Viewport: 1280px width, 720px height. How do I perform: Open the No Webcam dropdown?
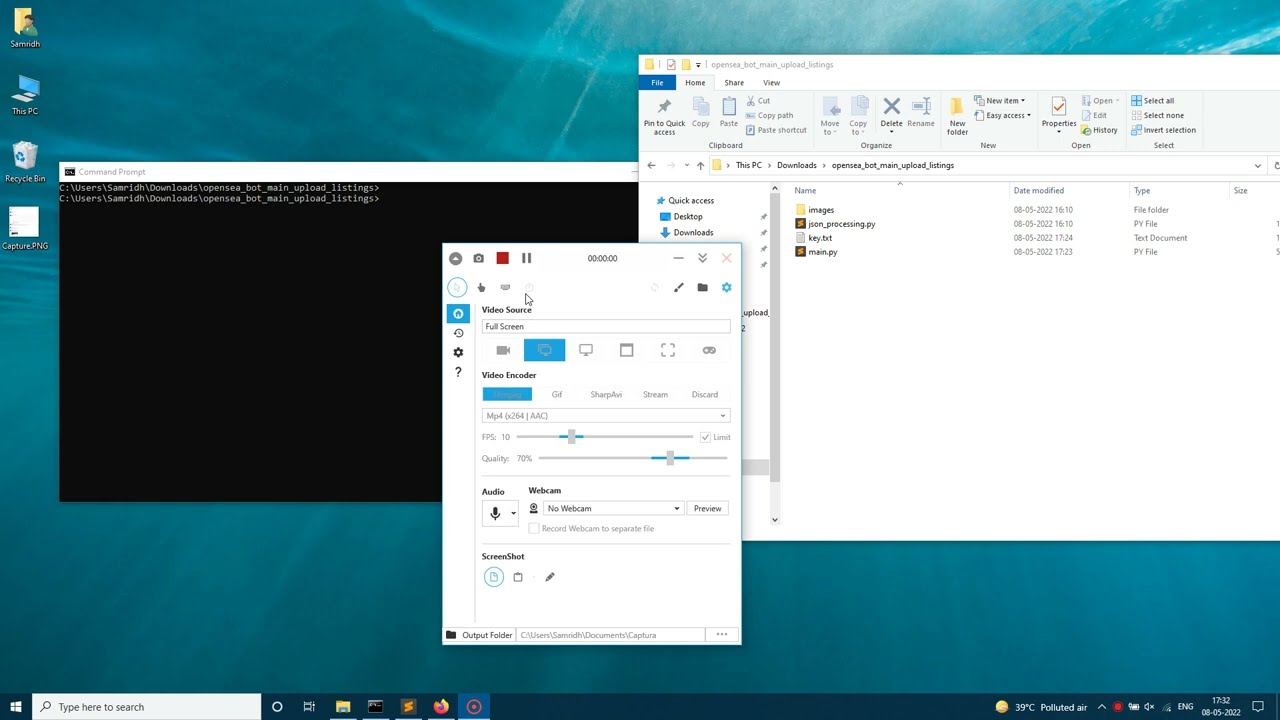[x=612, y=509]
